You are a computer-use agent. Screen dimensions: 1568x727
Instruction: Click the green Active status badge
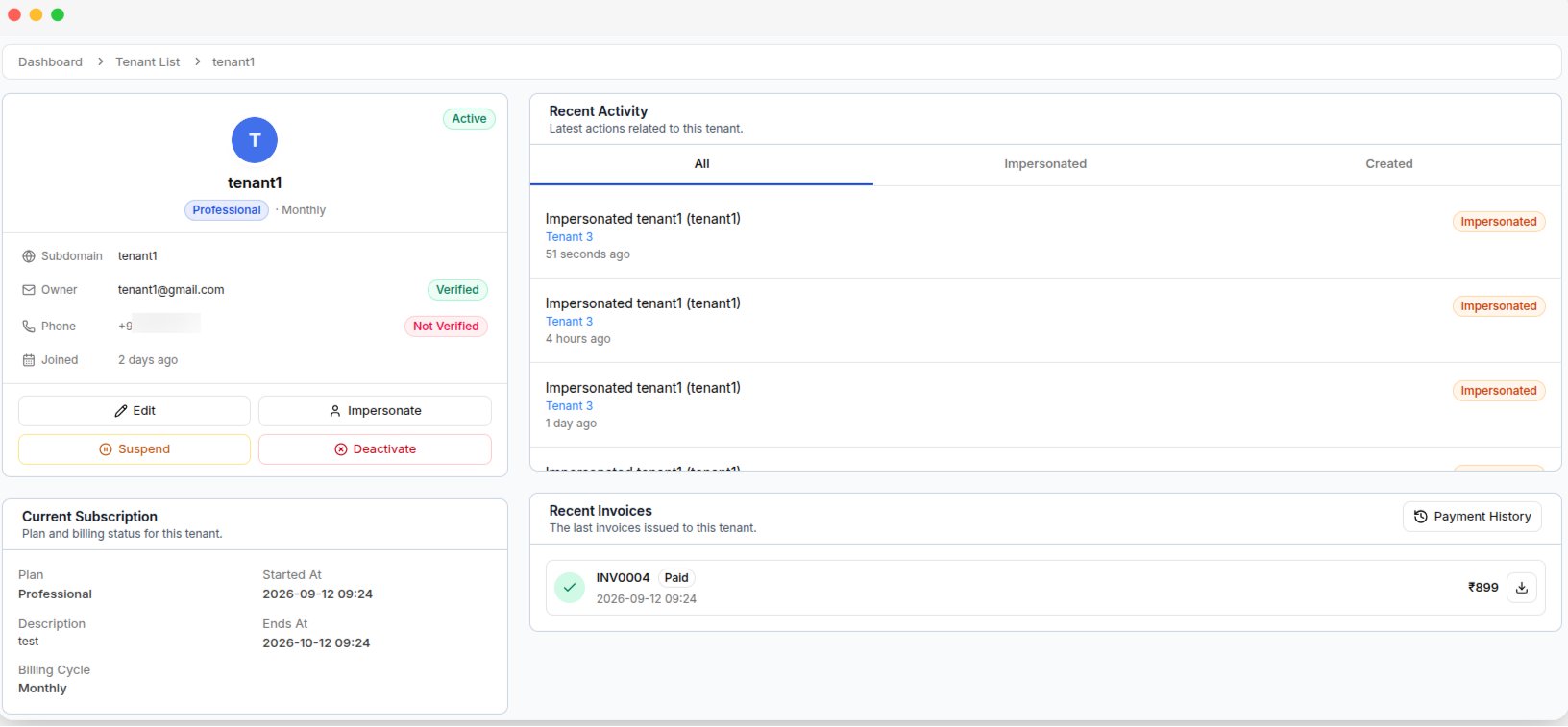click(469, 119)
